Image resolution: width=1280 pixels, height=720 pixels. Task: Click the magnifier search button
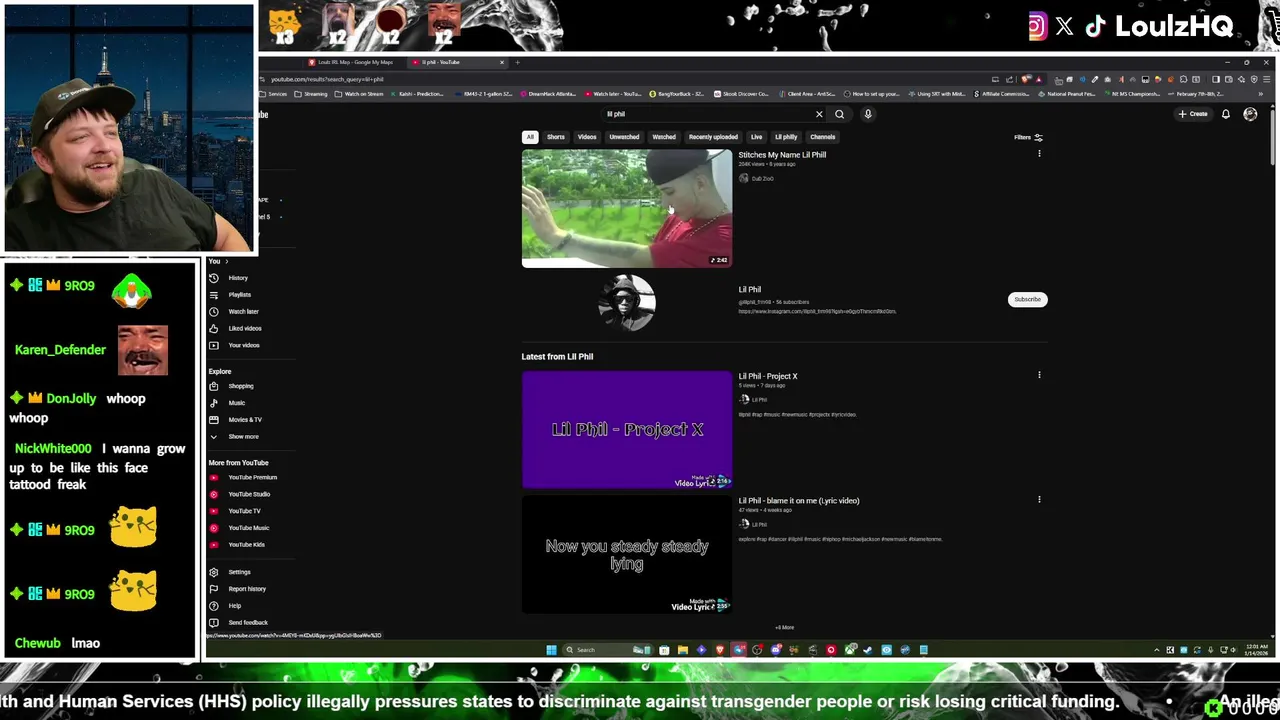point(840,114)
